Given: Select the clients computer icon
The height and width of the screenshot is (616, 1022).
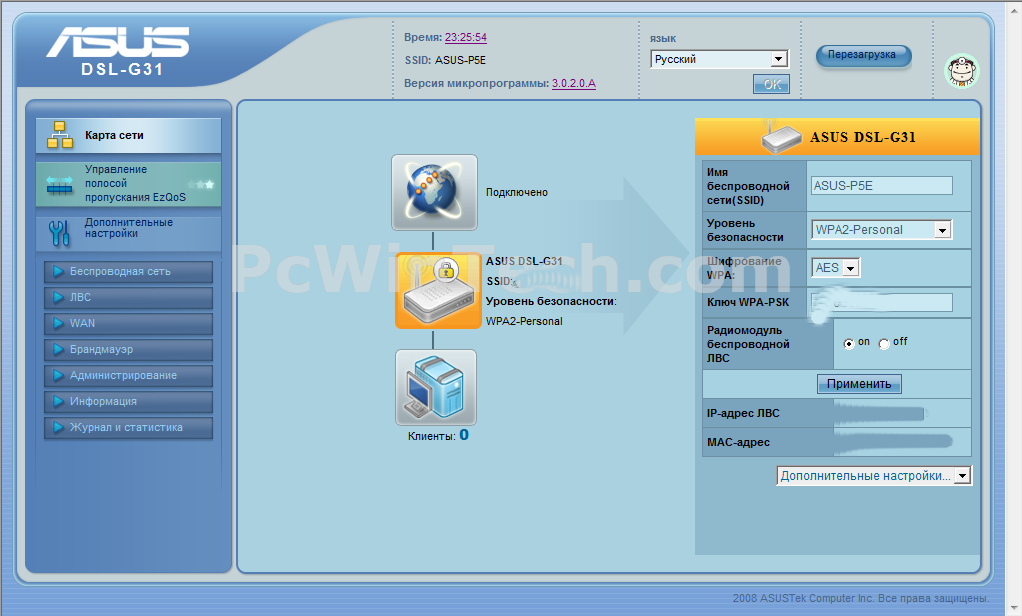Looking at the screenshot, I should click(x=435, y=387).
